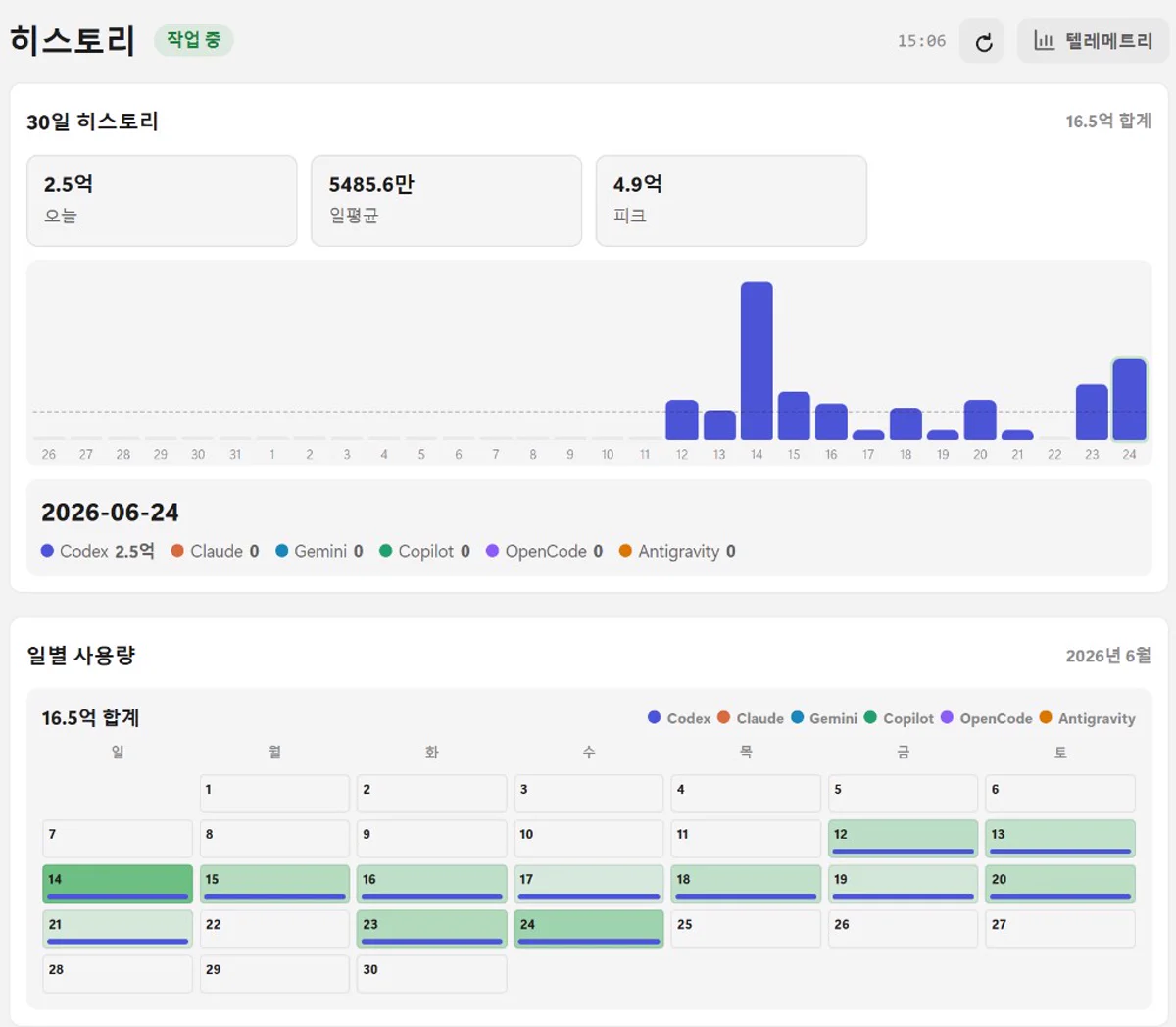
Task: Click the Gemini 0 legend entry
Action: (x=319, y=551)
